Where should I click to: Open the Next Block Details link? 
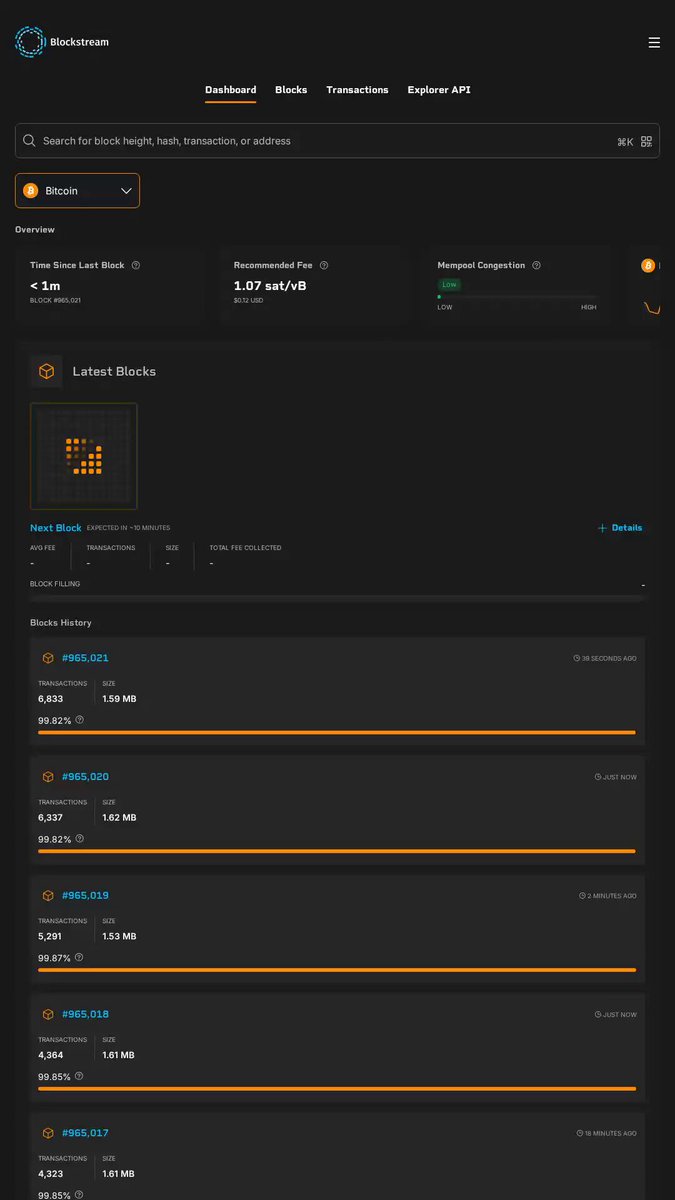pos(620,528)
